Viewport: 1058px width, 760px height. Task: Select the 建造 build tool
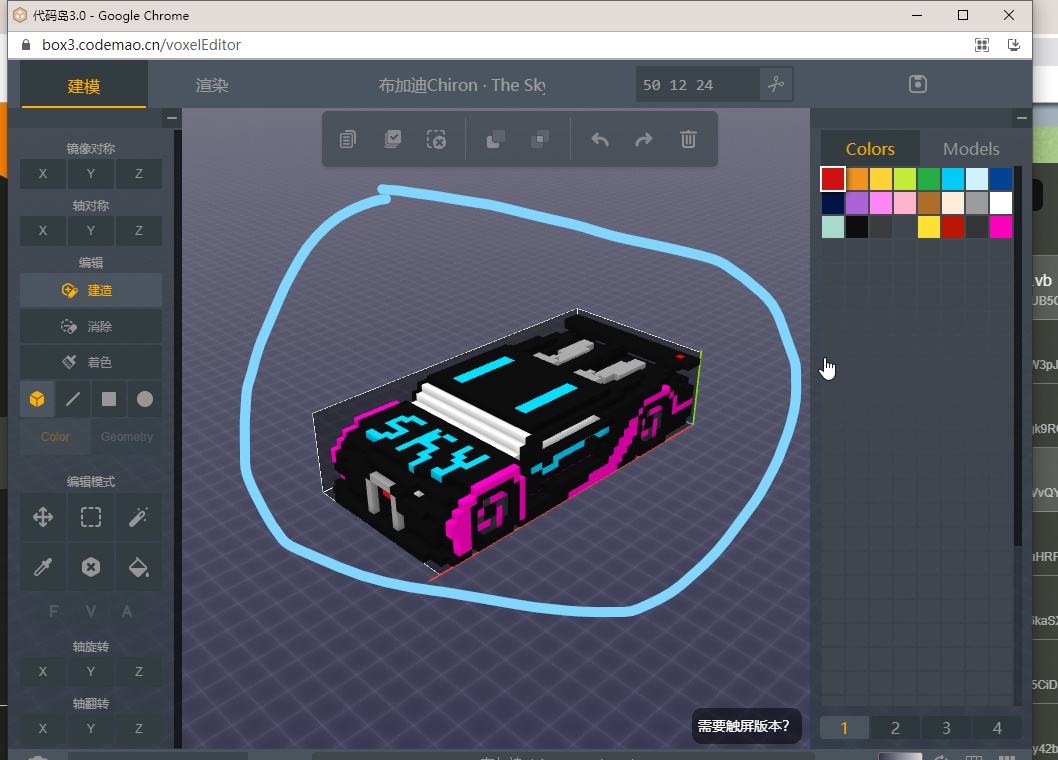coord(91,290)
